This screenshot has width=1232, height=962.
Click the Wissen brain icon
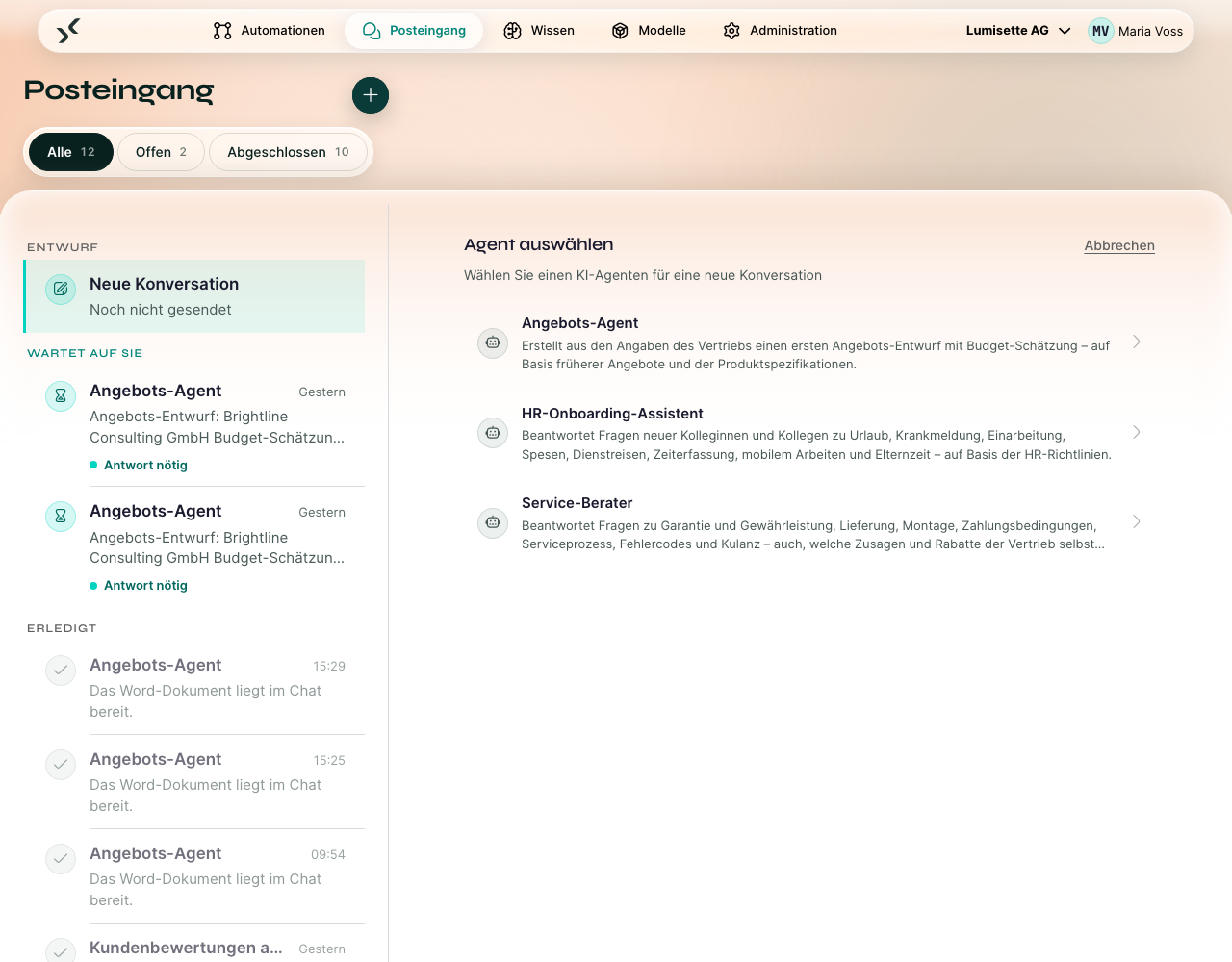(513, 31)
